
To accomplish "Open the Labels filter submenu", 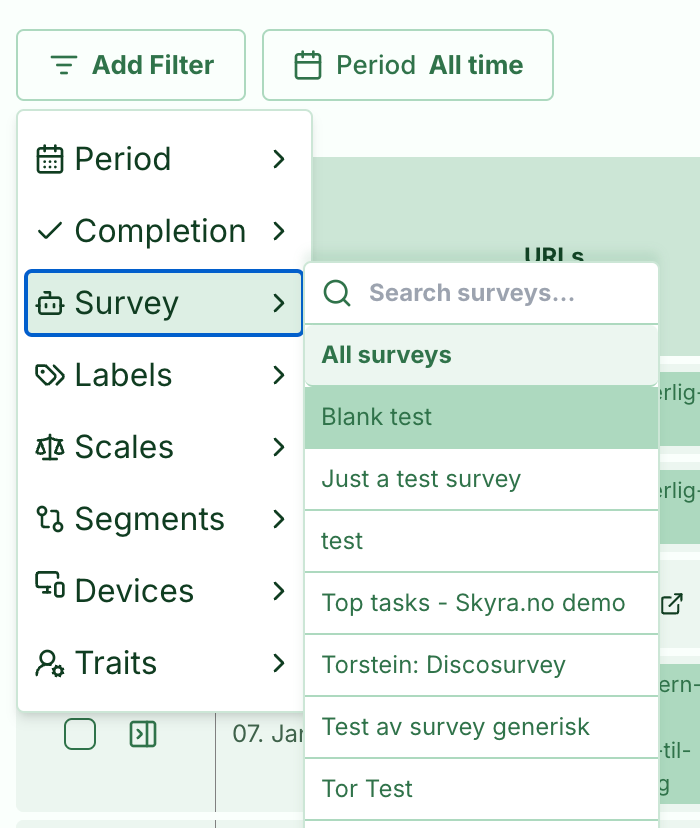I will (164, 375).
